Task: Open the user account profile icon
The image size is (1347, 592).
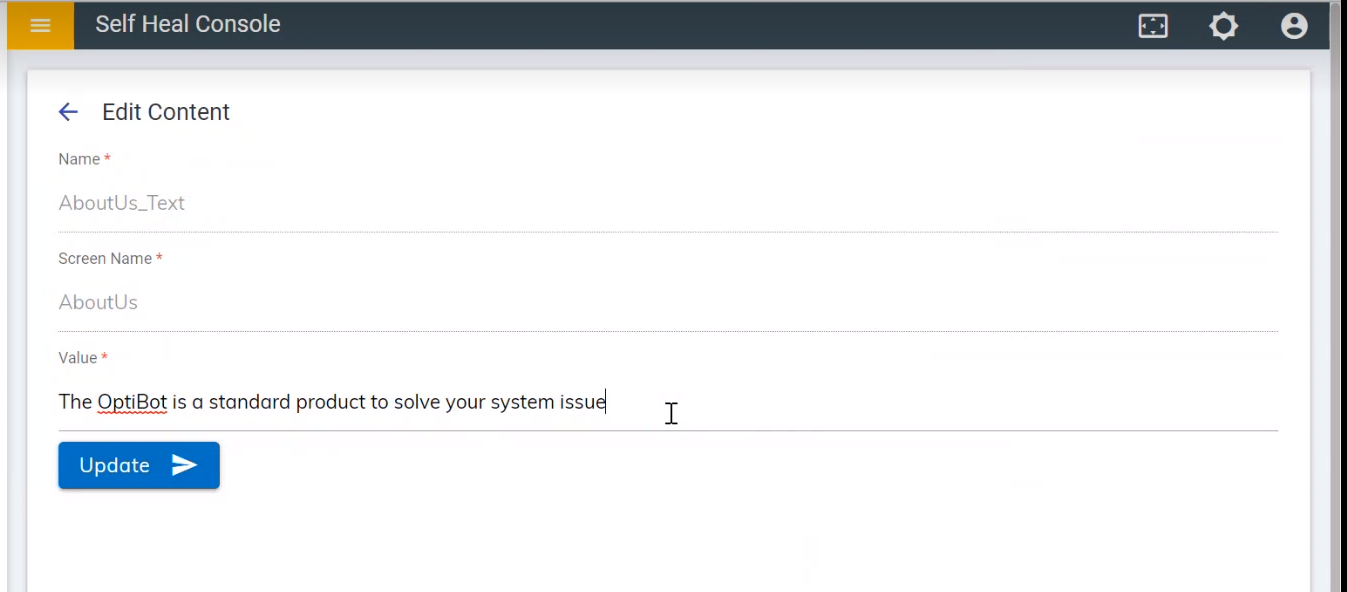Action: tap(1294, 26)
